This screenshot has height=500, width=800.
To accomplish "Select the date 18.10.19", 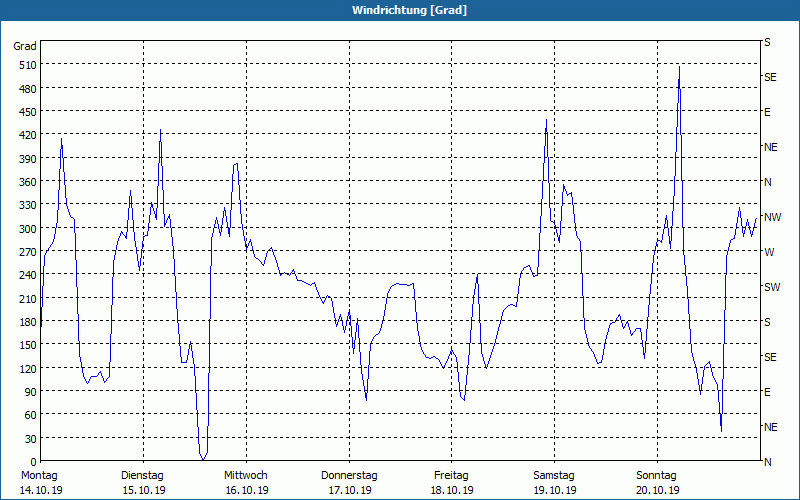I will [x=452, y=490].
